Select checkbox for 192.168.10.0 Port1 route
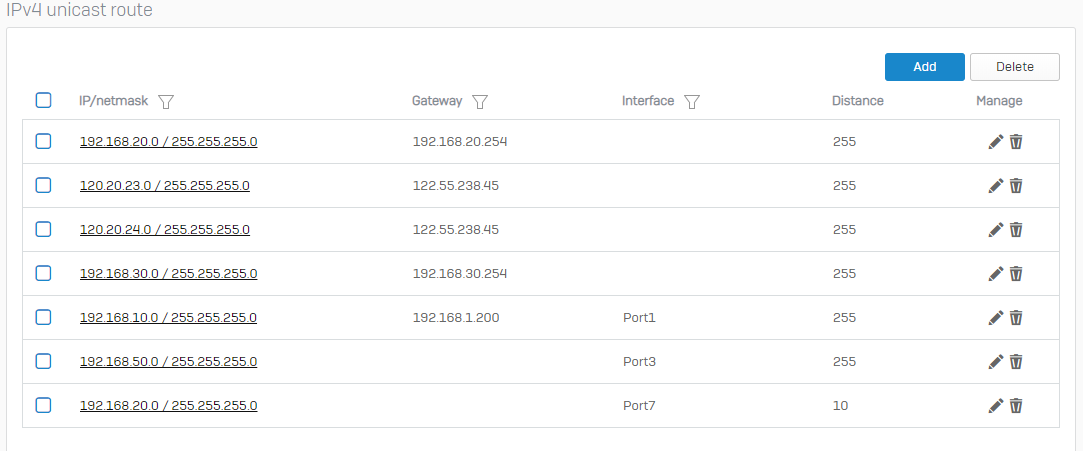The image size is (1083, 451). (x=44, y=317)
